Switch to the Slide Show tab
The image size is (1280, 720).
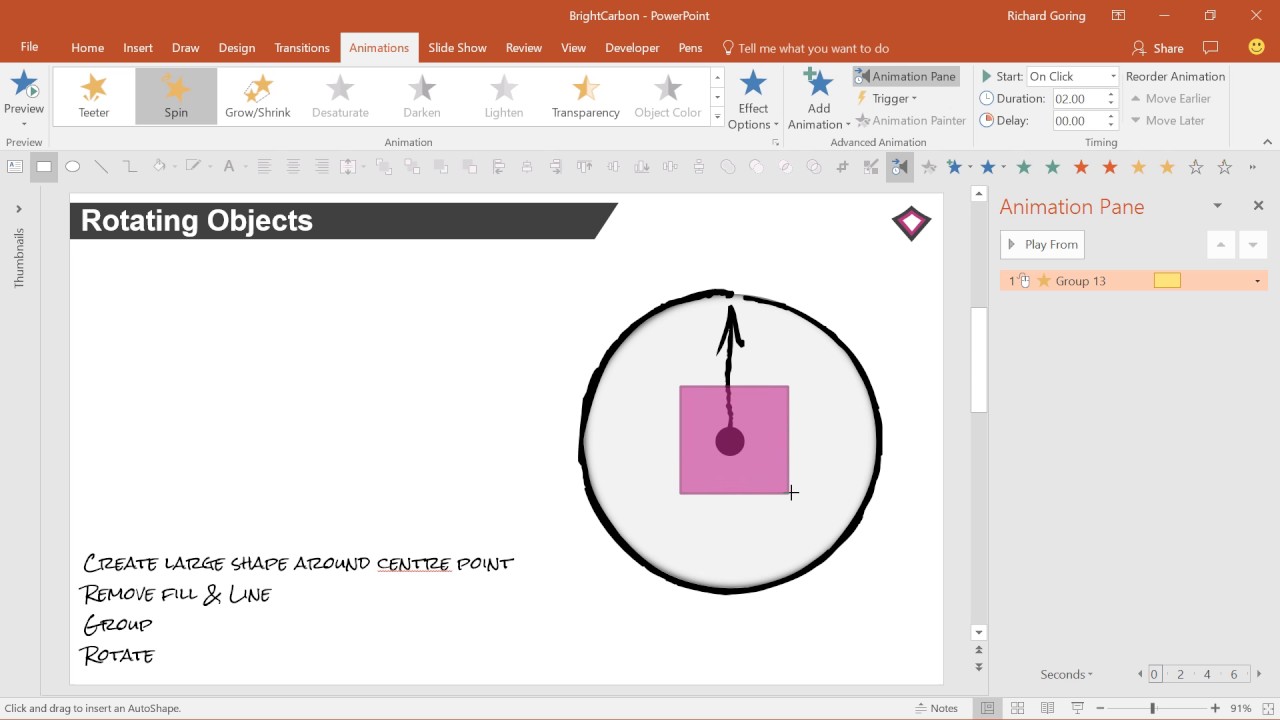coord(457,47)
